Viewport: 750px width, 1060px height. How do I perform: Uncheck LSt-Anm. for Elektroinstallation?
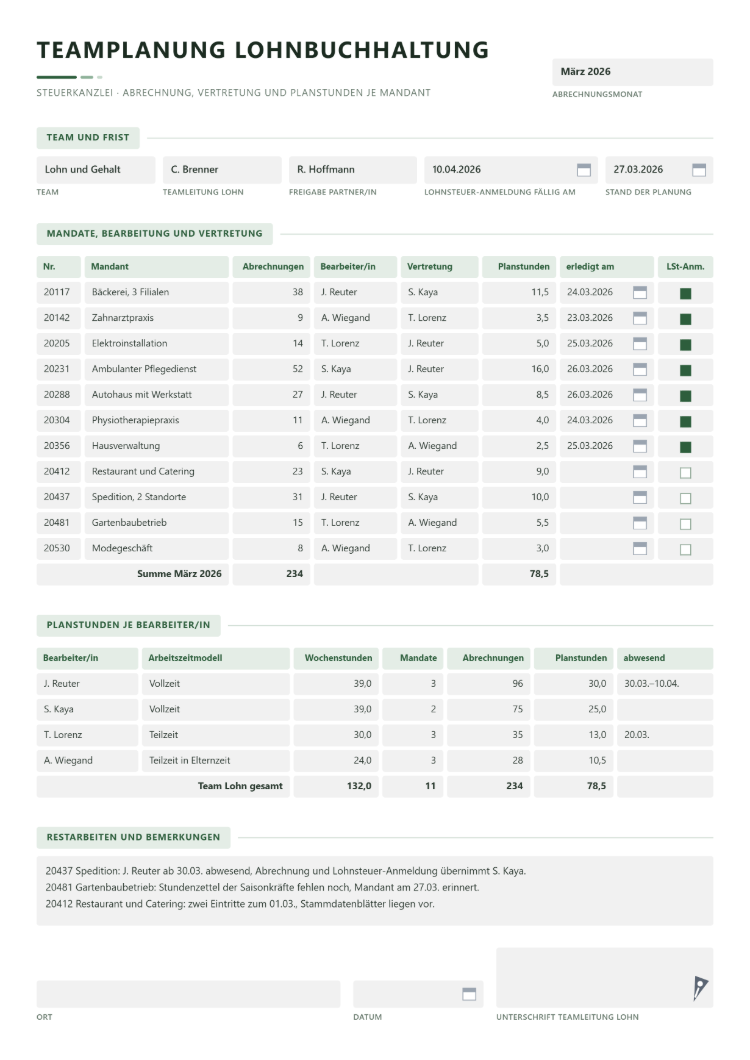pos(686,345)
